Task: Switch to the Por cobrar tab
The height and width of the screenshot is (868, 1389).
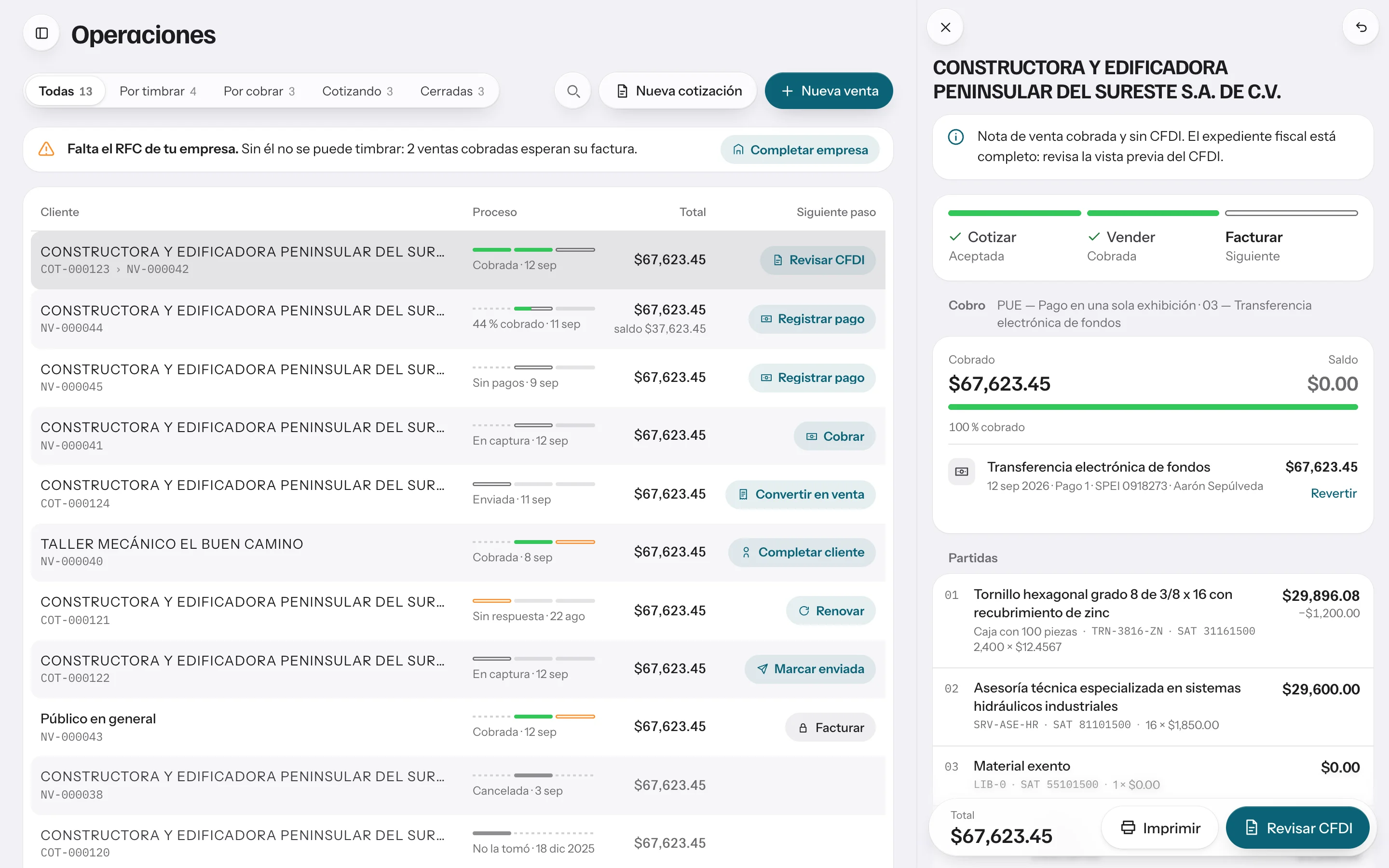Action: 259,91
